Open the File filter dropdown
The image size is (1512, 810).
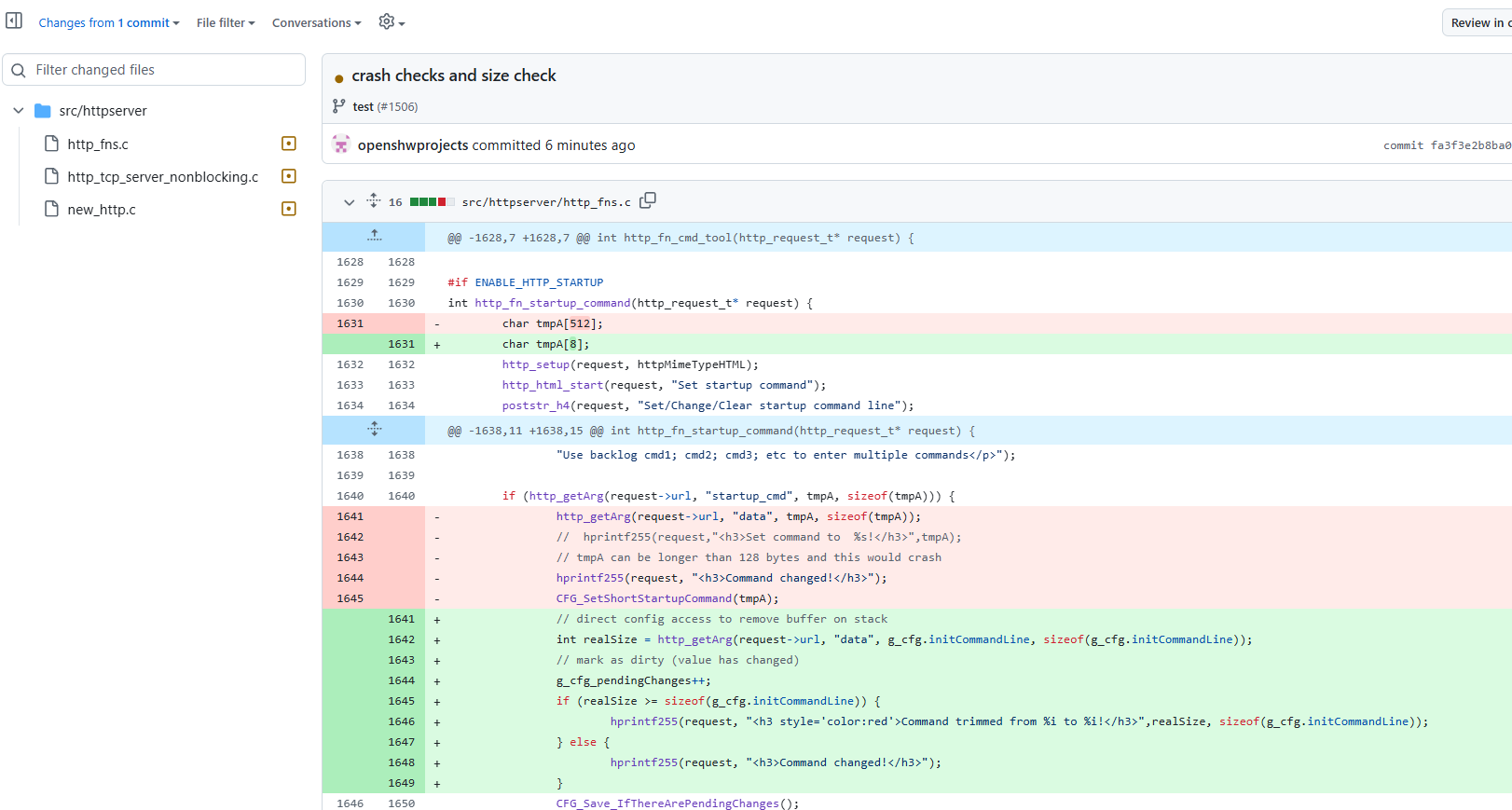pos(226,22)
